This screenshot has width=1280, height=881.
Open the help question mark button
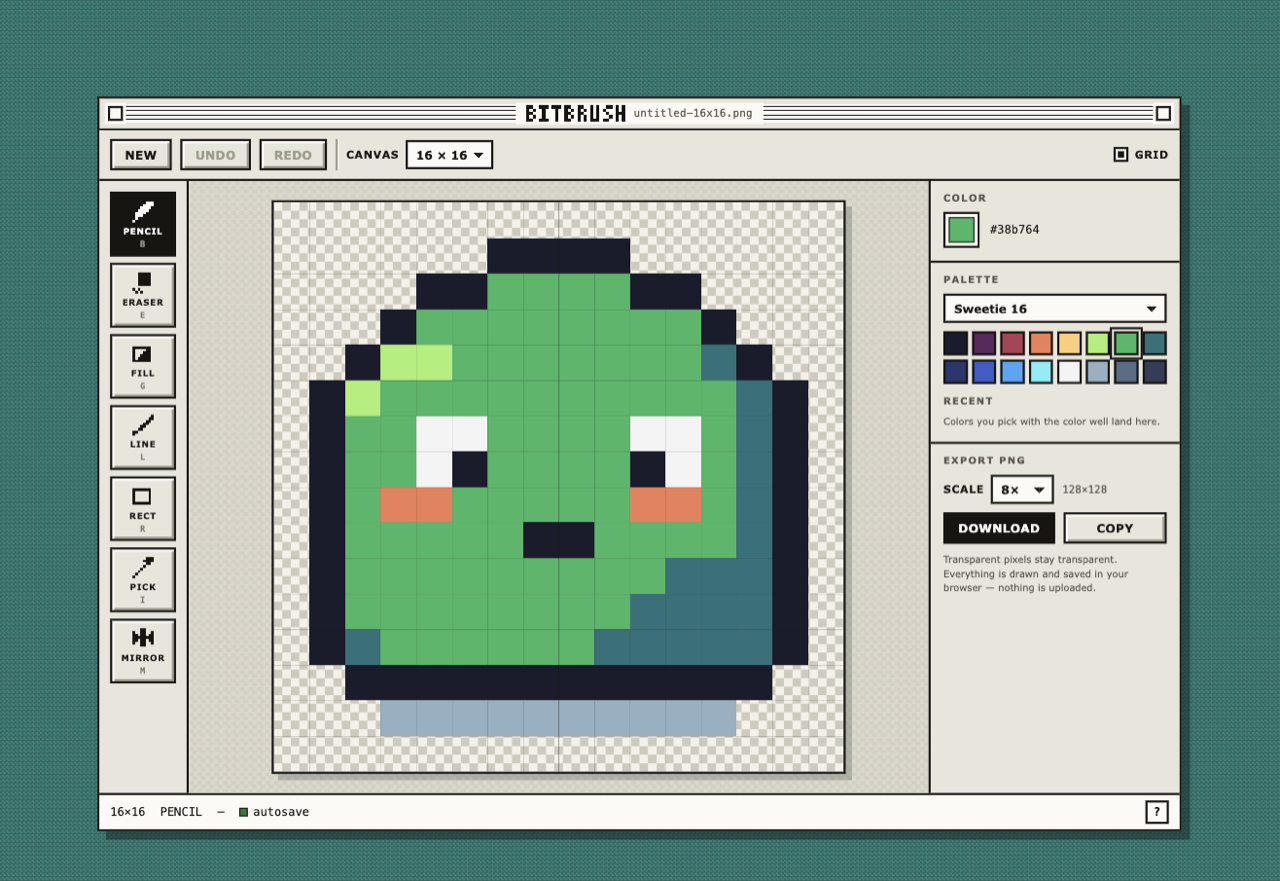[x=1157, y=812]
